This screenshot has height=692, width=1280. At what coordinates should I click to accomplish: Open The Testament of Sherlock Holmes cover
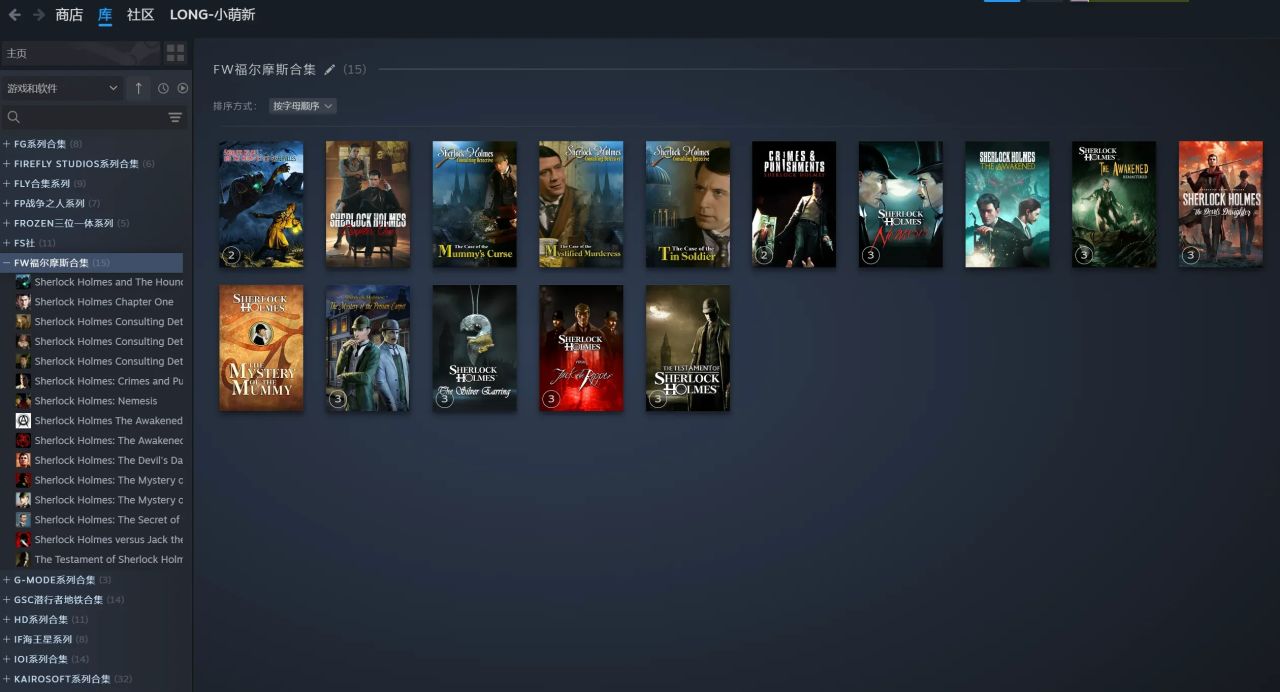tap(687, 348)
